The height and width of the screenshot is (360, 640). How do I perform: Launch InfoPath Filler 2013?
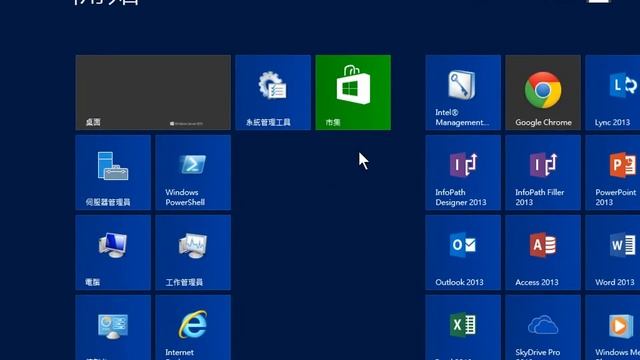point(543,173)
